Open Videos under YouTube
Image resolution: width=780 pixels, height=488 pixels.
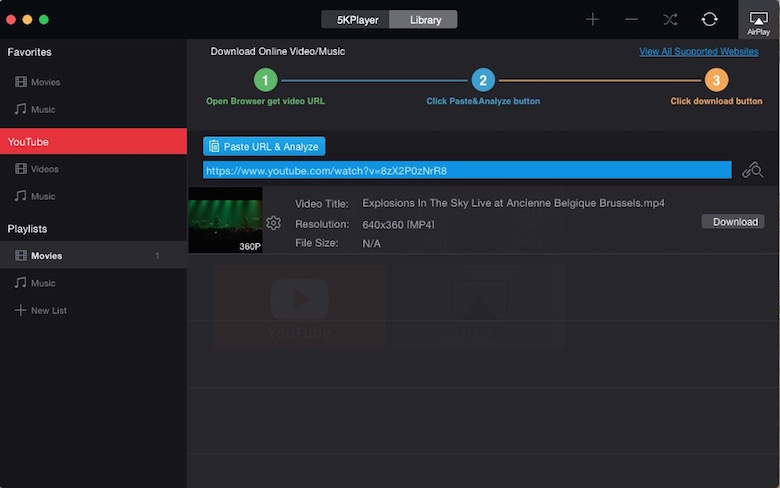(x=37, y=169)
